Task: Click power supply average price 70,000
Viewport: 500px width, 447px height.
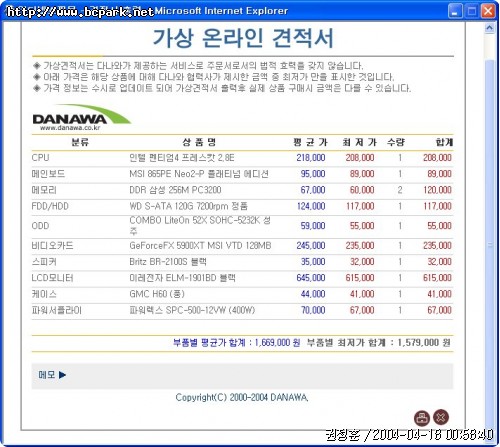Action: [313, 310]
